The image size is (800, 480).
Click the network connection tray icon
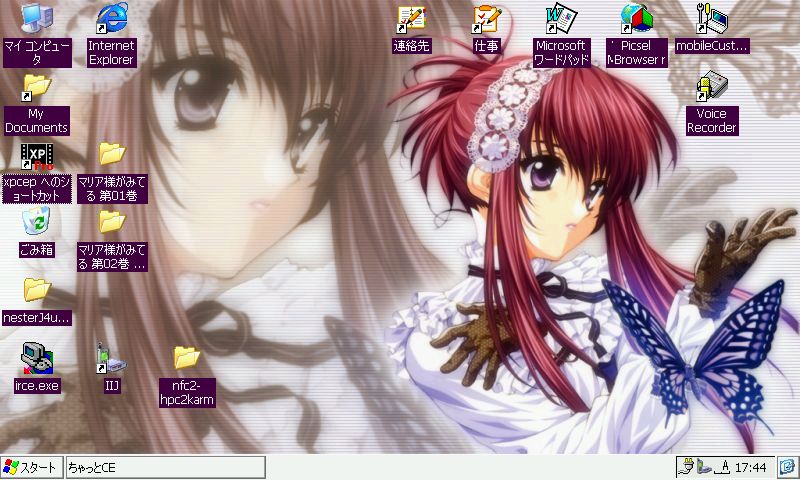705,467
